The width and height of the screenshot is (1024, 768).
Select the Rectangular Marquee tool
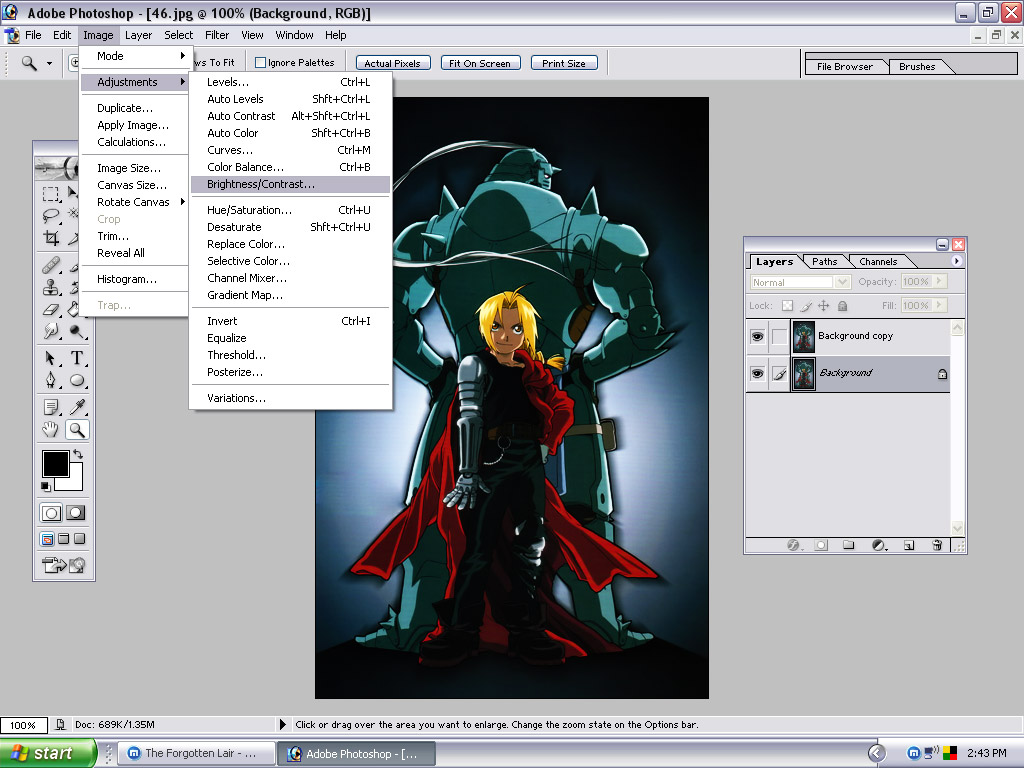(x=50, y=194)
